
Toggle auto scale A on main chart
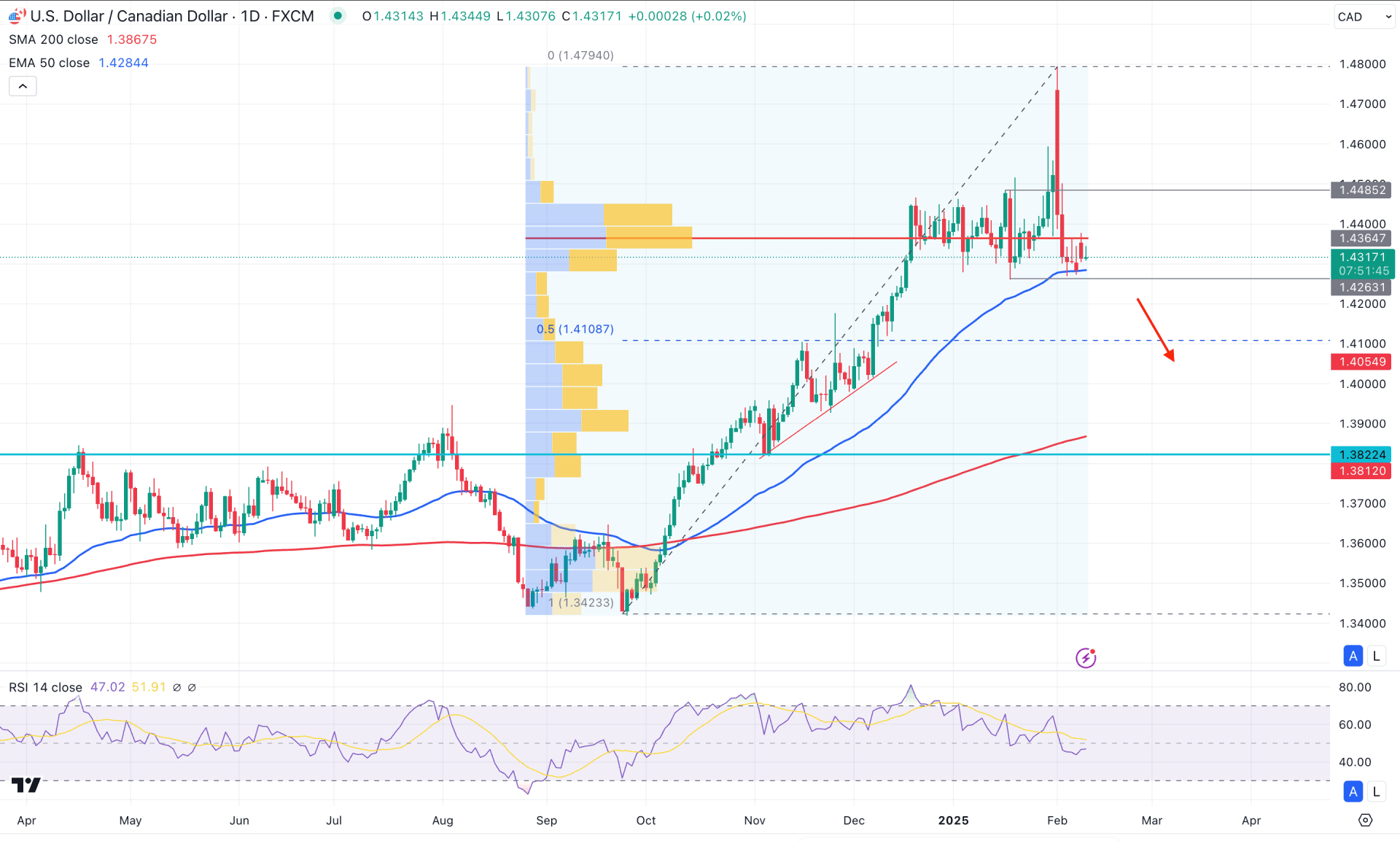[x=1353, y=656]
